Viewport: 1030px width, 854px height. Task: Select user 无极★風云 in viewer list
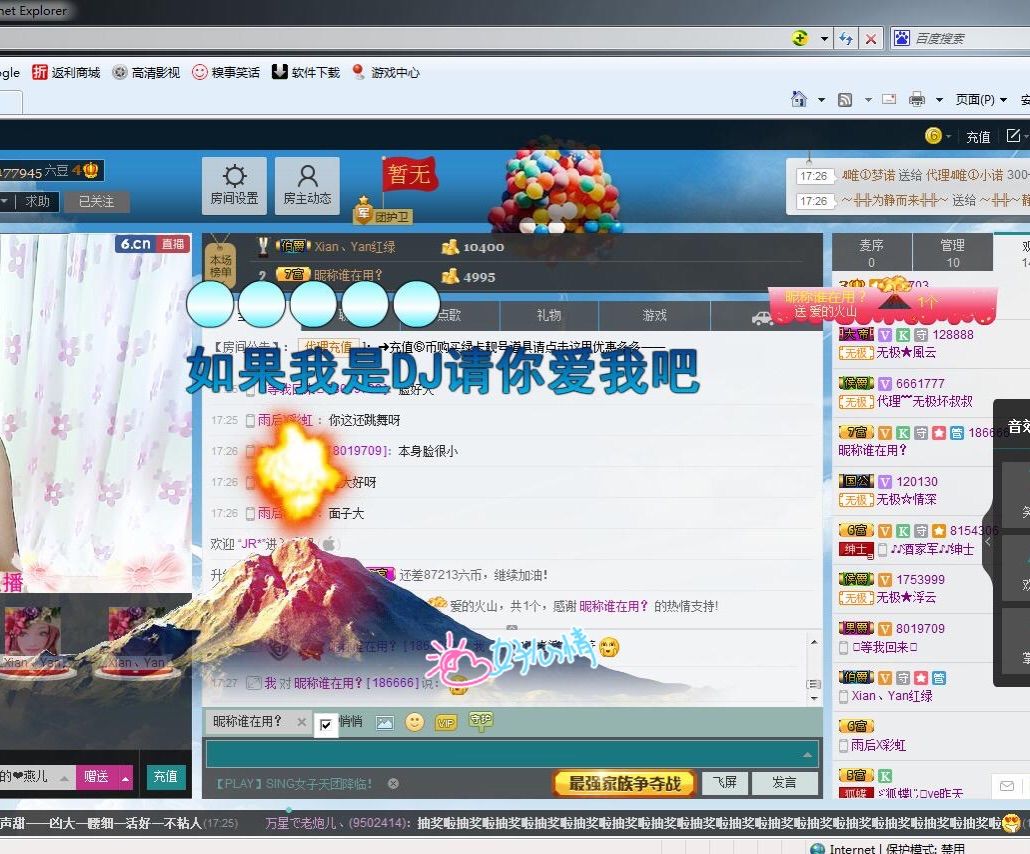[x=906, y=353]
